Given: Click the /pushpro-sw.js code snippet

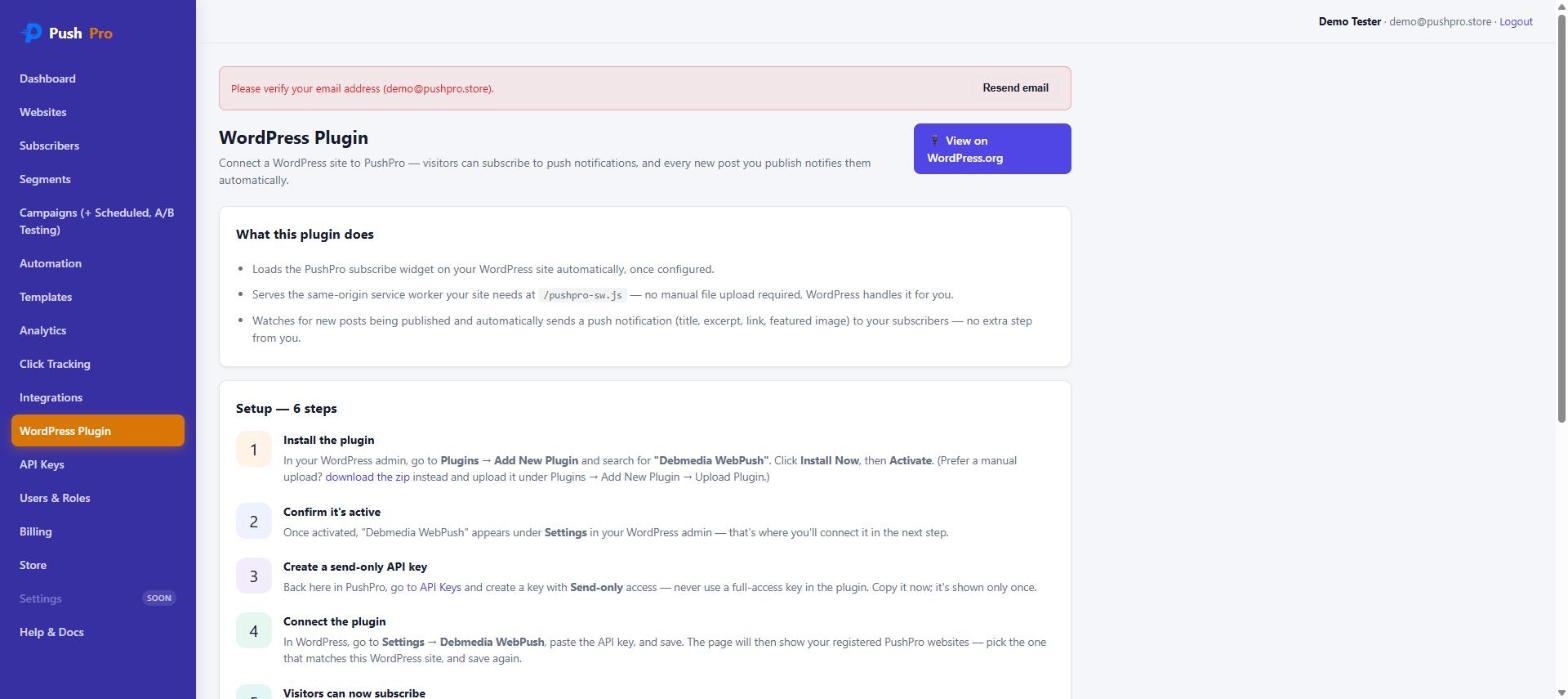Looking at the screenshot, I should point(582,295).
